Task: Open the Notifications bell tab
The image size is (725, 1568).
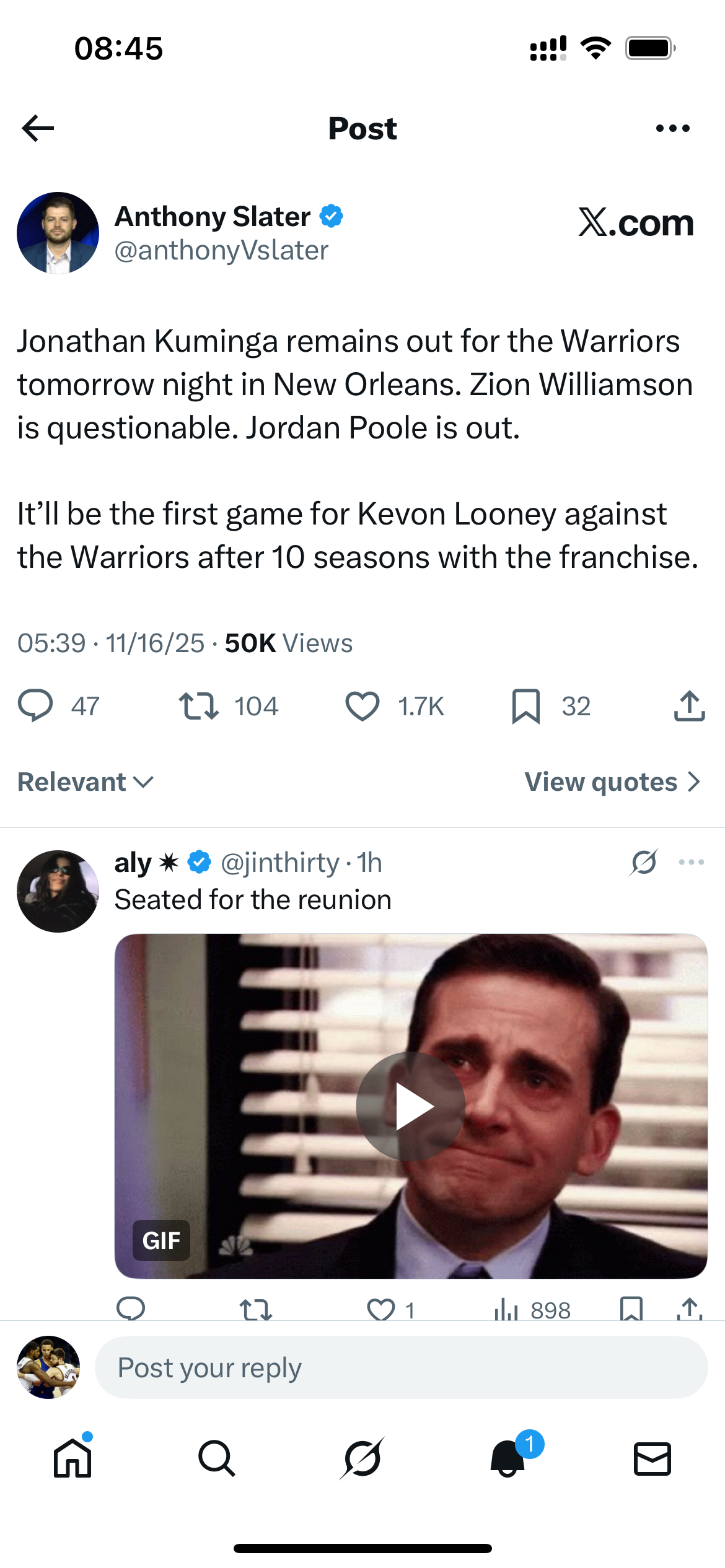Action: 507,1458
